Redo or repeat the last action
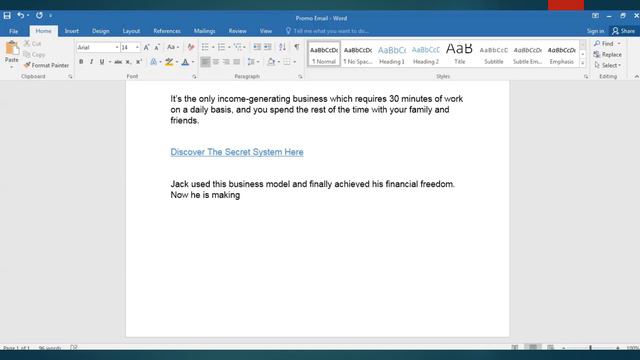 39,16
